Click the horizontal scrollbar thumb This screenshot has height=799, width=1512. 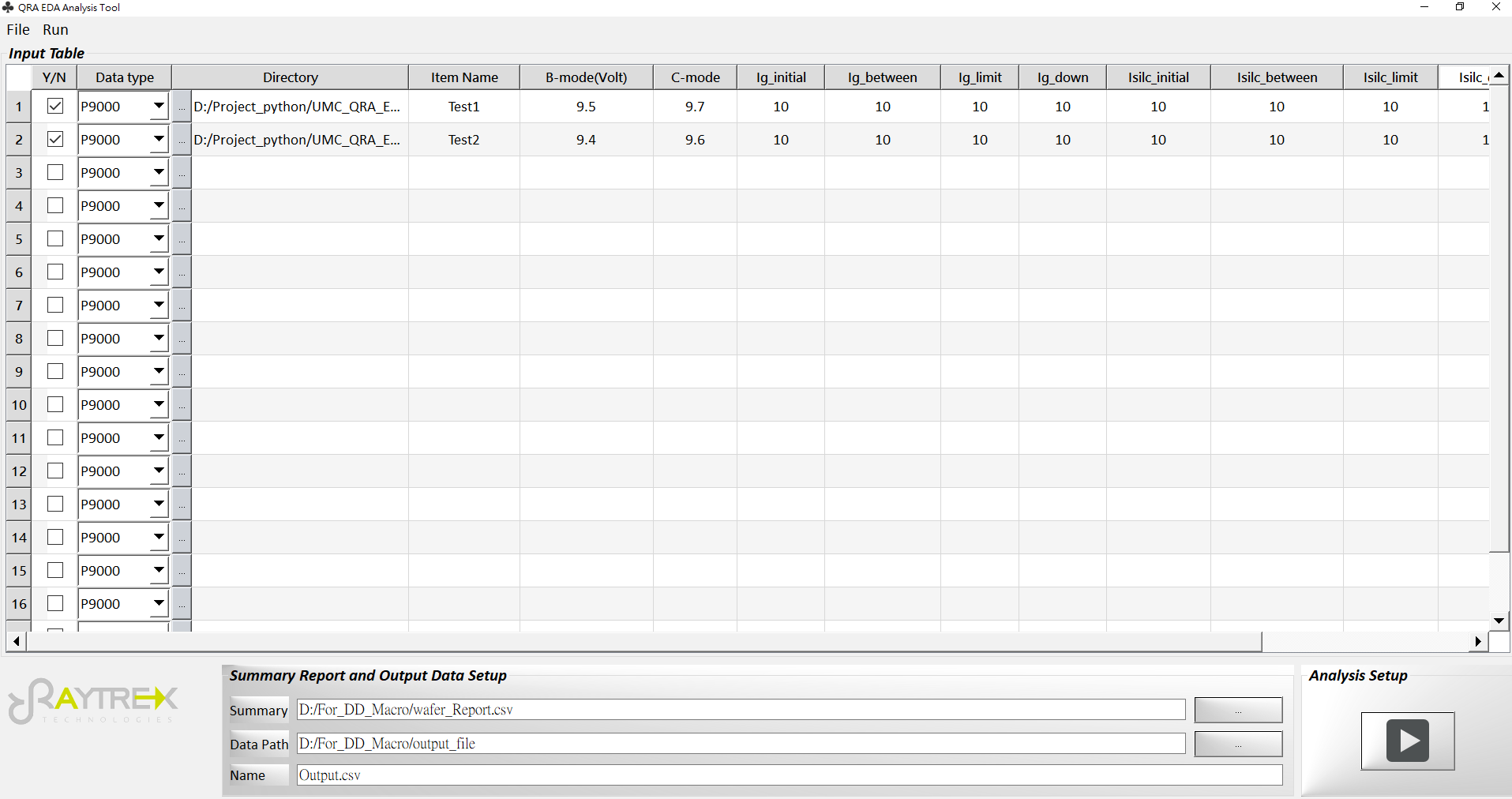point(644,642)
